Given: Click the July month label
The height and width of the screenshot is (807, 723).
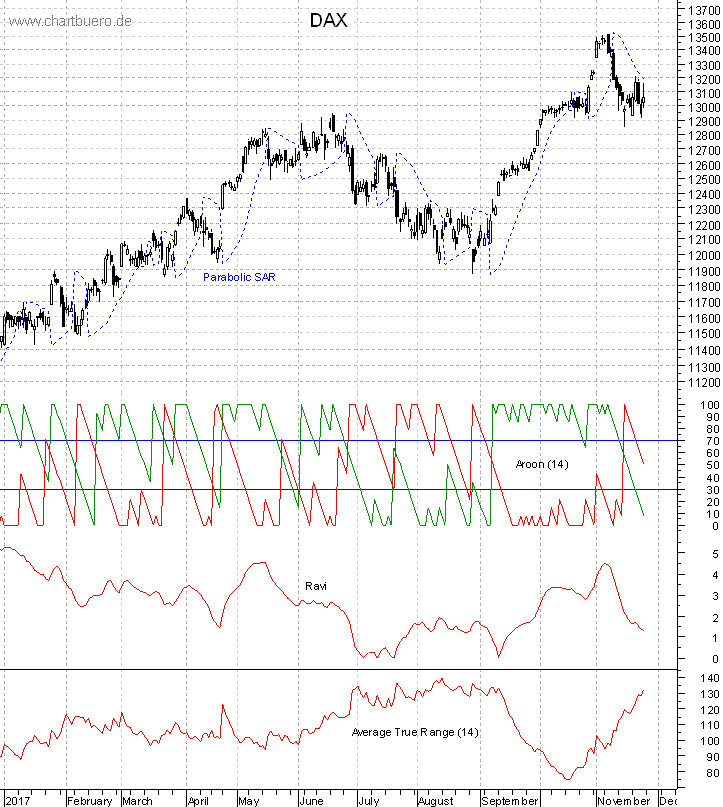Looking at the screenshot, I should pos(368,801).
